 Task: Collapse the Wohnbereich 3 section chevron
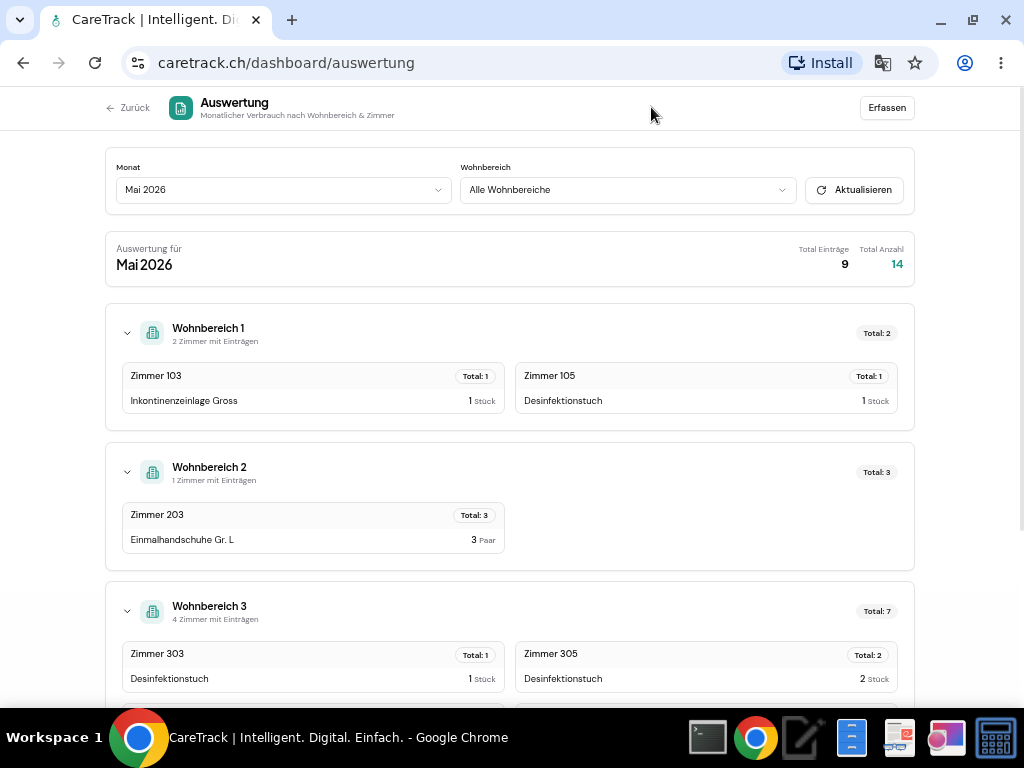pos(127,611)
